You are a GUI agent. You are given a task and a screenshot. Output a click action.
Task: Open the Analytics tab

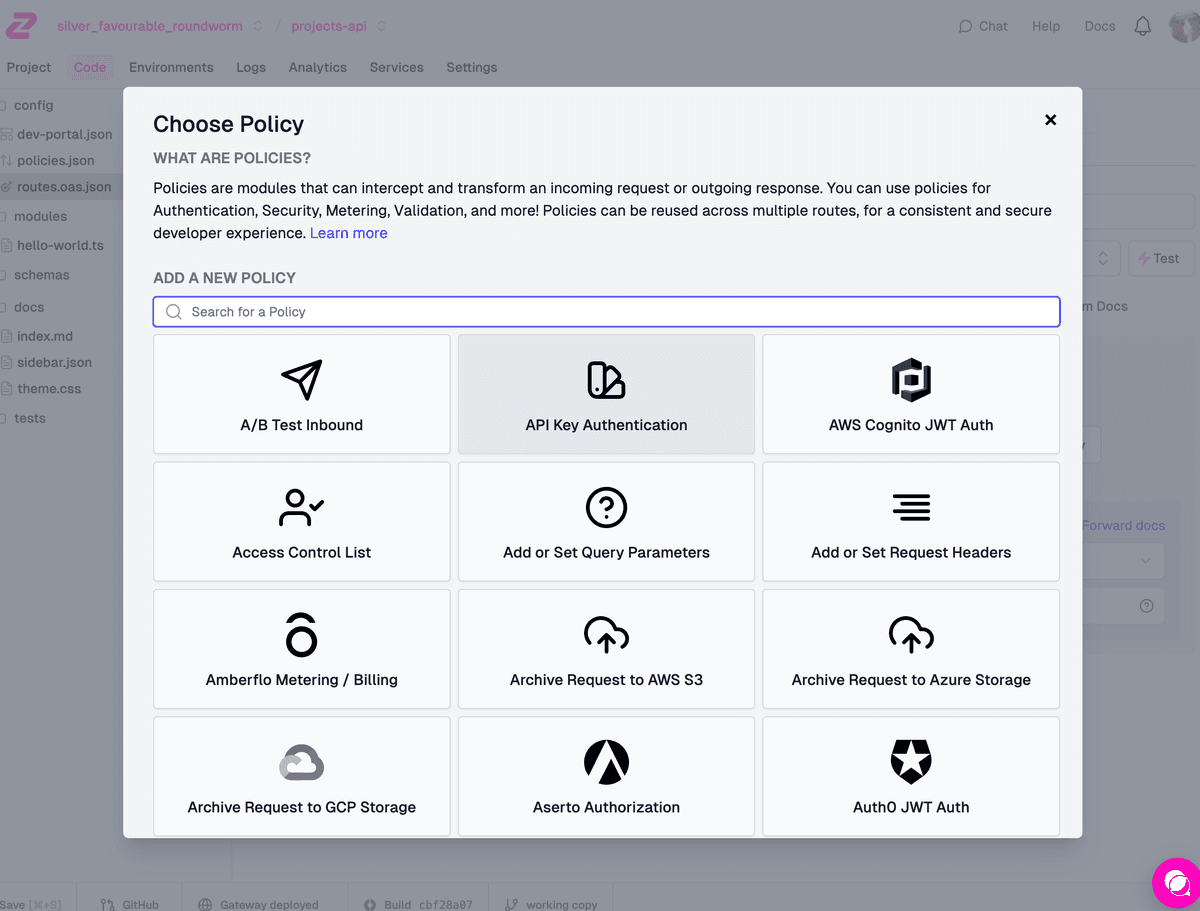pyautogui.click(x=317, y=67)
